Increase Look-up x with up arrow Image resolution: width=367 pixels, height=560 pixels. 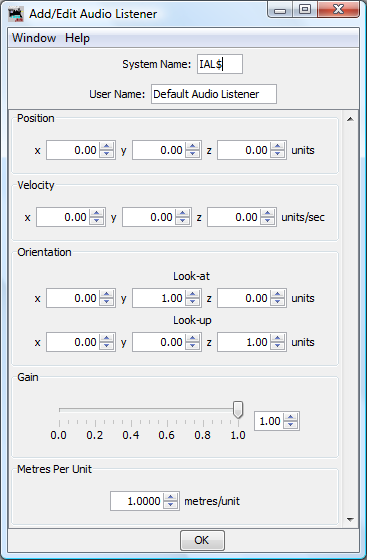[106, 338]
